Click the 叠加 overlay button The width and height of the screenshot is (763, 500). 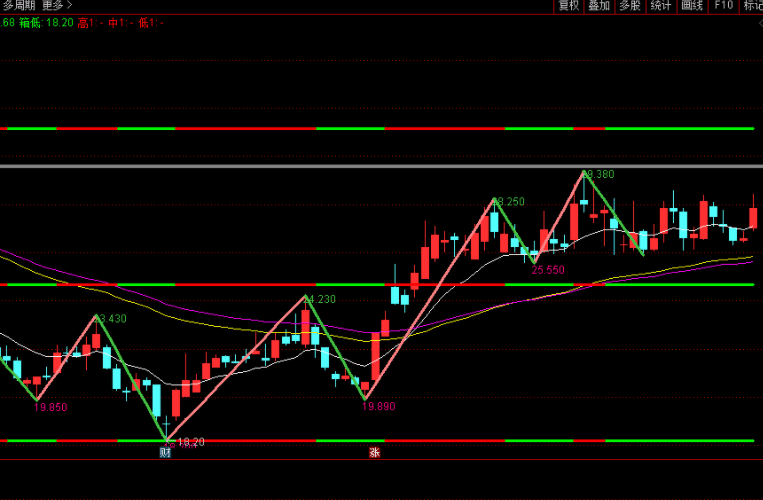point(599,6)
